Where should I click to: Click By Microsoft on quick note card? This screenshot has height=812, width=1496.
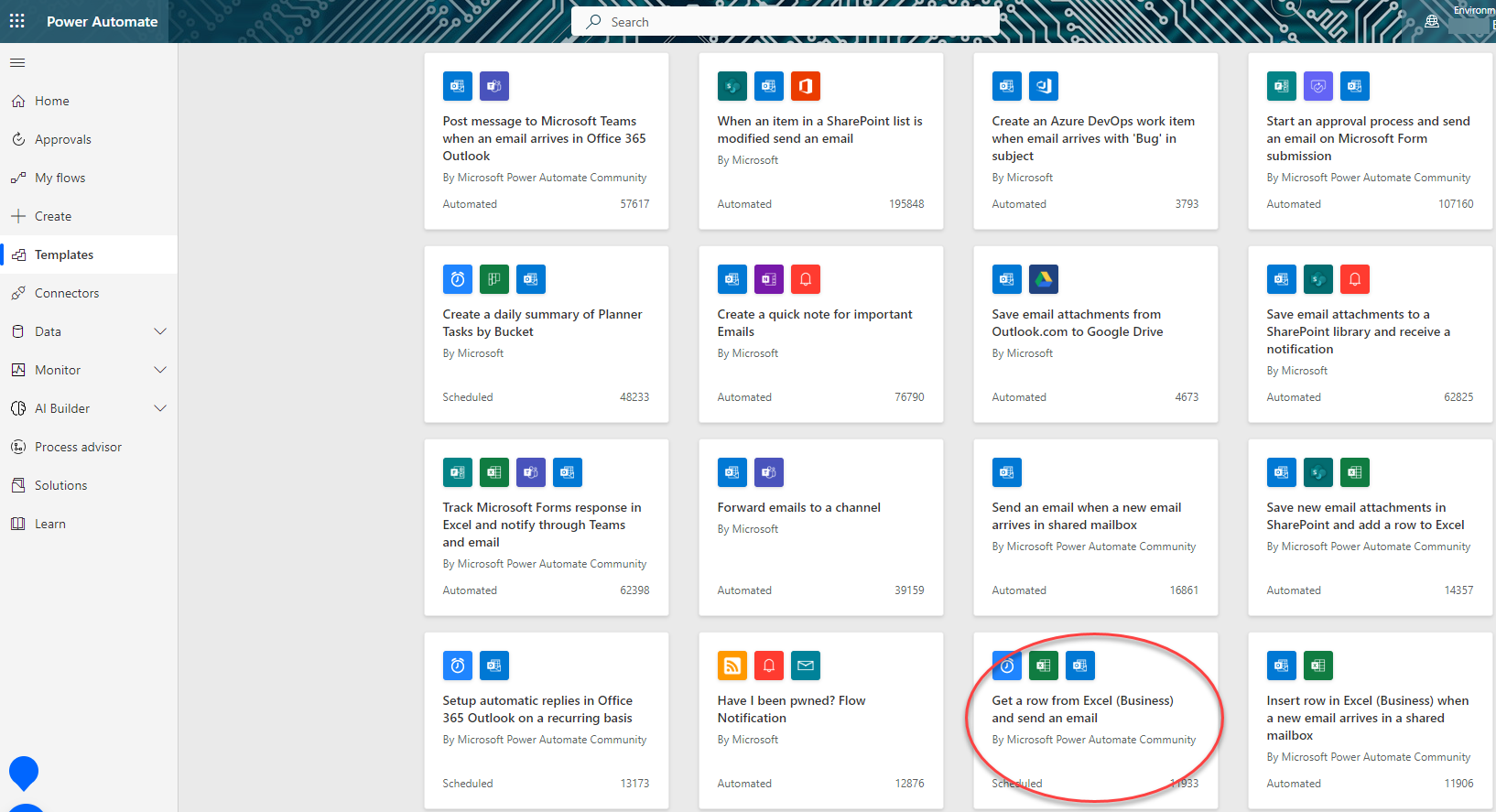[x=747, y=353]
